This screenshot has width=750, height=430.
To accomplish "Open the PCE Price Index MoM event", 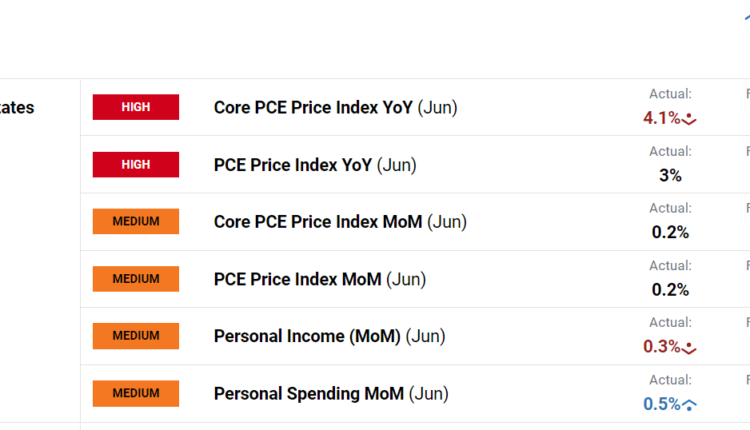I will pyautogui.click(x=320, y=279).
